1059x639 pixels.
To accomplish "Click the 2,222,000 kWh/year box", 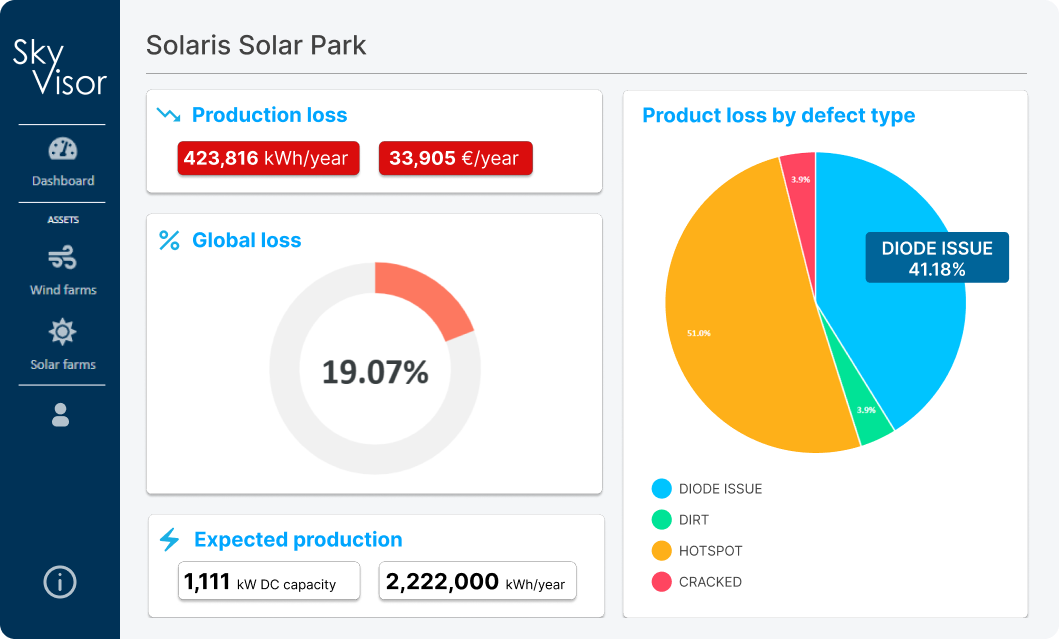I will click(x=477, y=581).
